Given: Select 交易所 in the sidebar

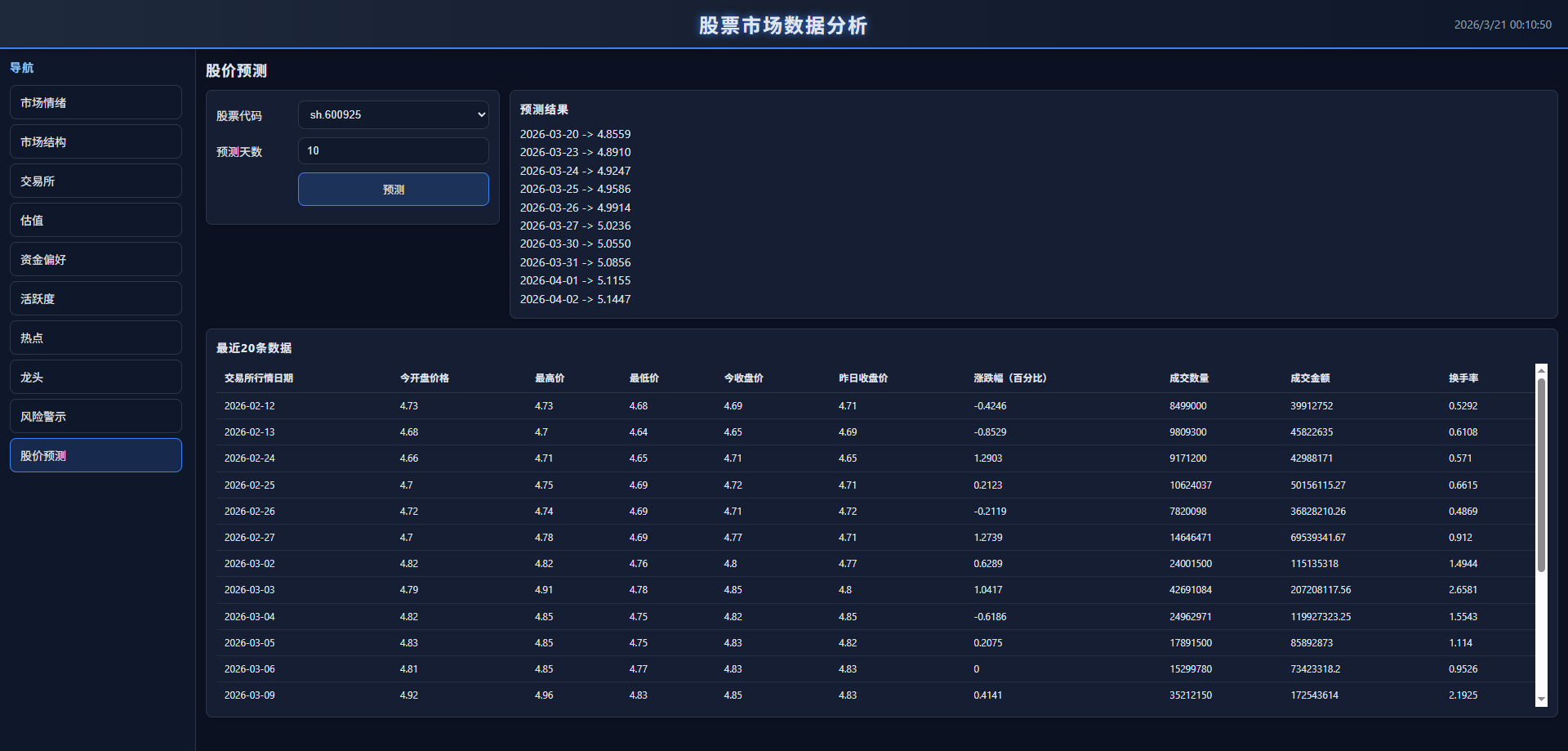Looking at the screenshot, I should point(96,181).
